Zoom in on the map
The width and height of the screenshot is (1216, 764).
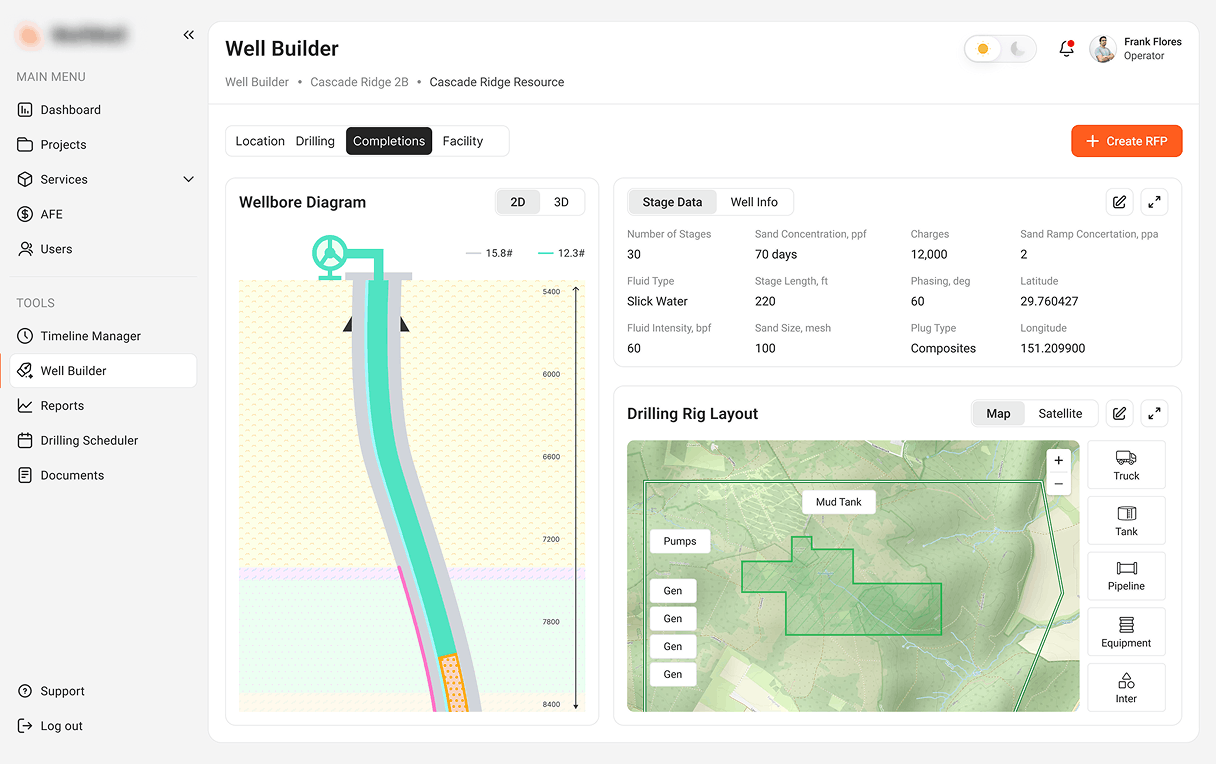(1058, 461)
